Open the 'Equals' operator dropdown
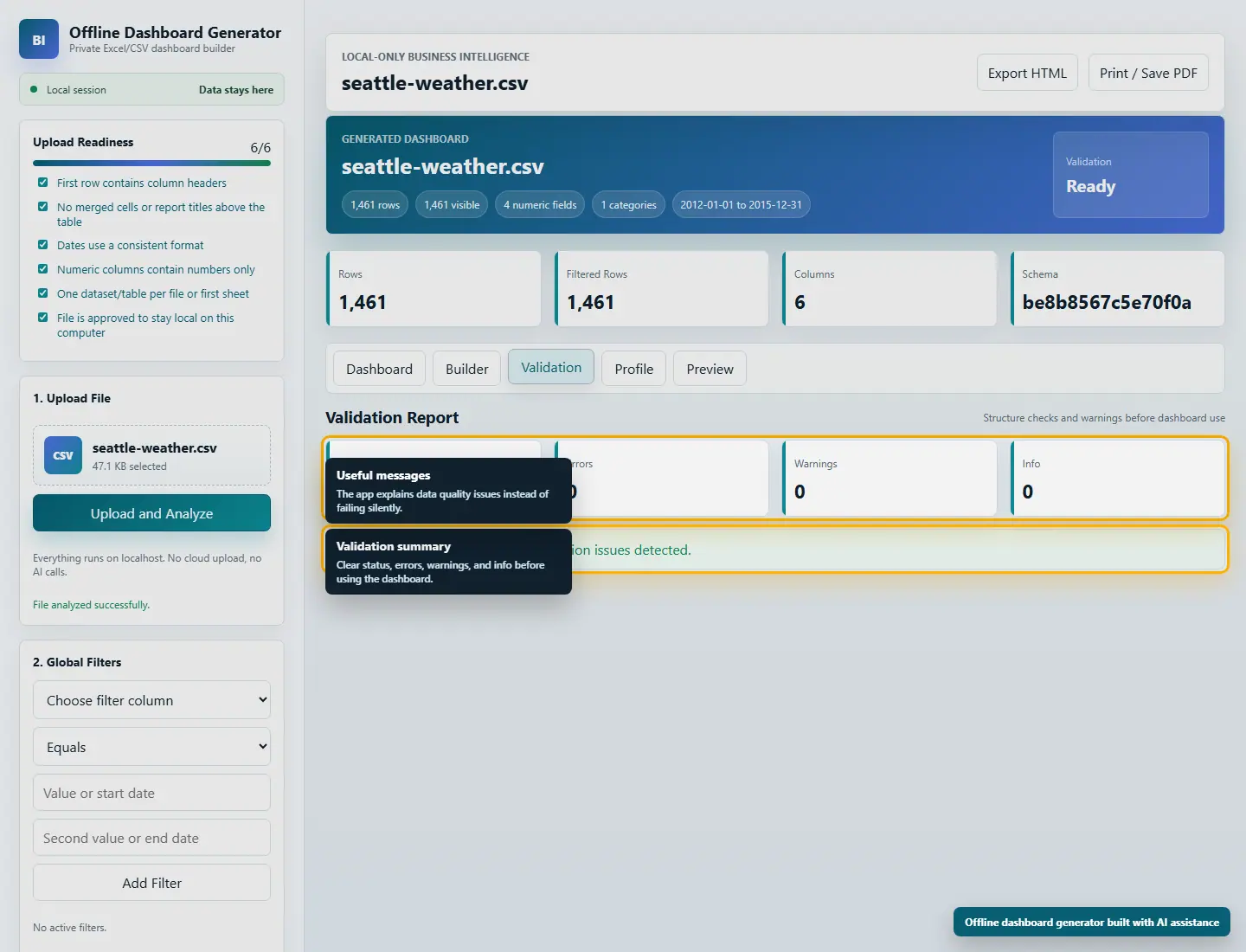1246x952 pixels. coord(151,747)
